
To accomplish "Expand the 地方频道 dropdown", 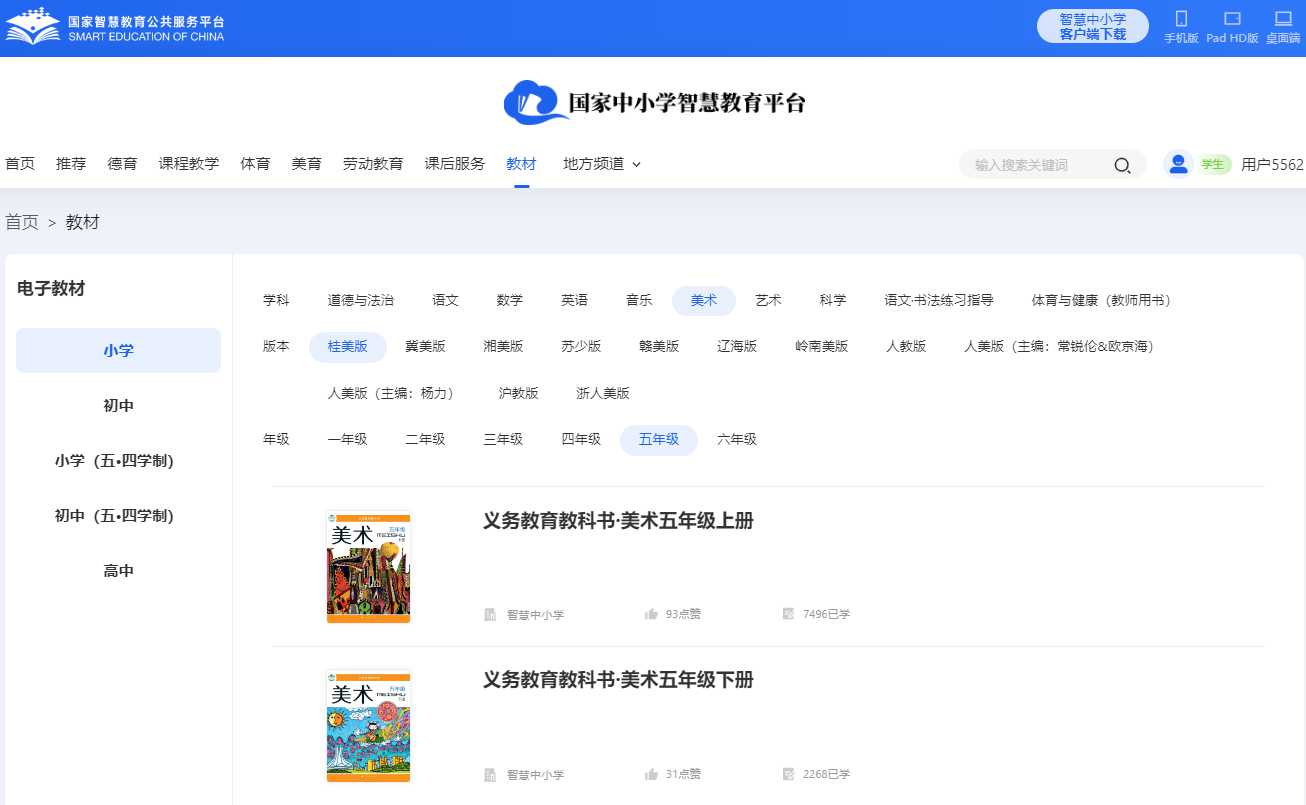I will point(602,164).
